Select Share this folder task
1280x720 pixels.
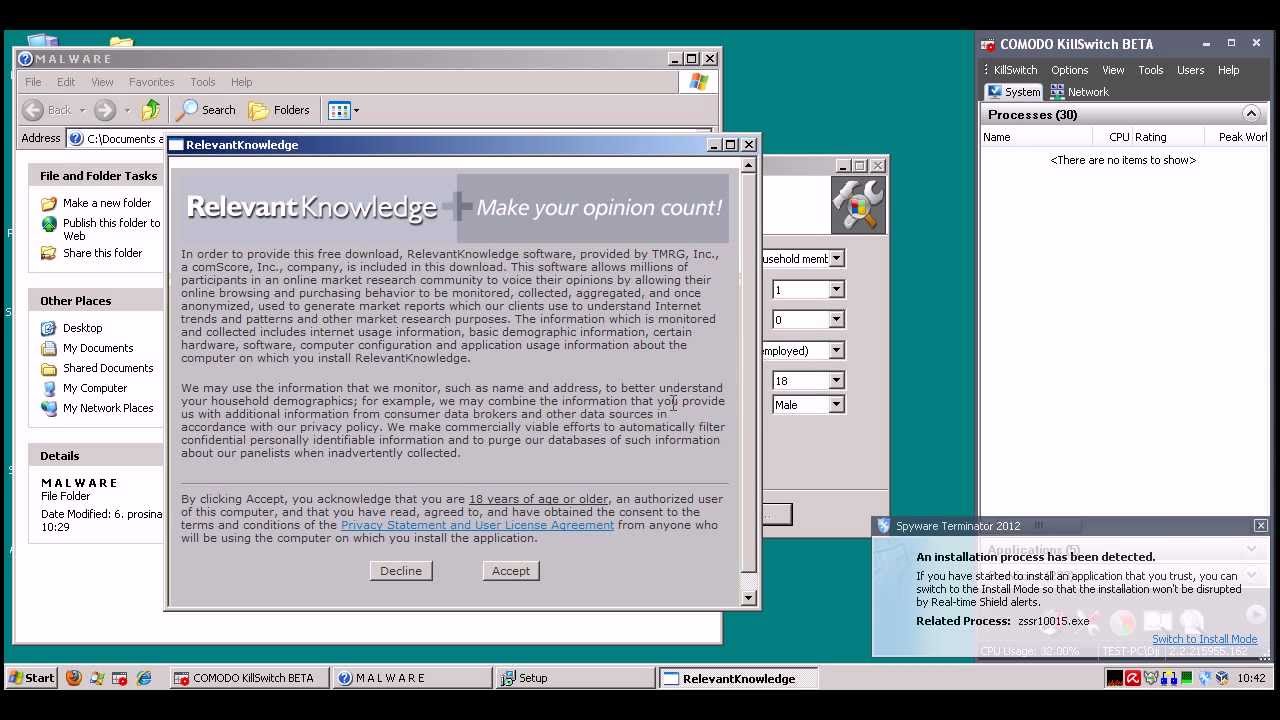102,253
